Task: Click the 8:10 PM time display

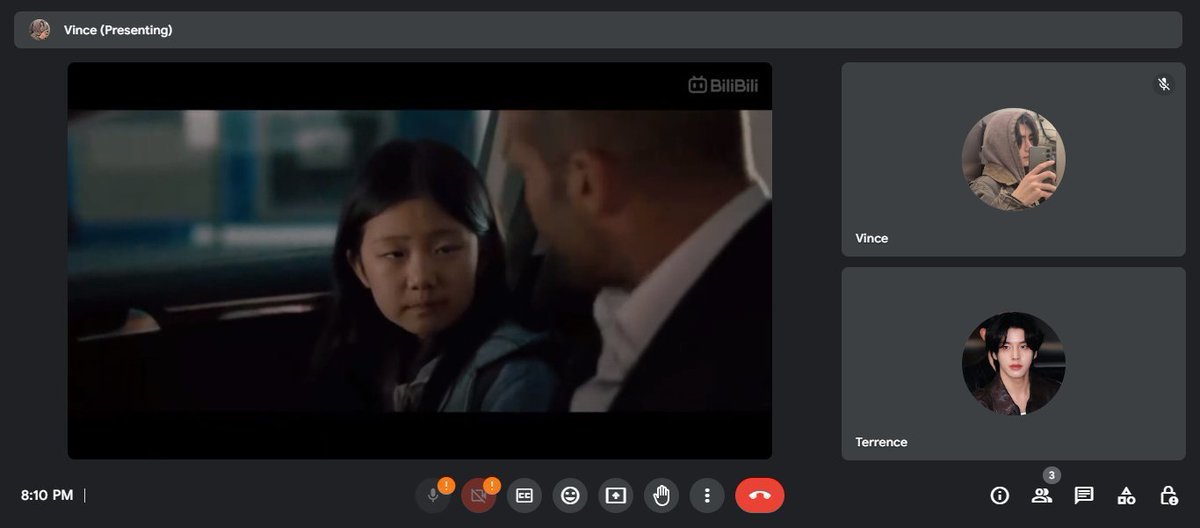Action: (x=47, y=495)
